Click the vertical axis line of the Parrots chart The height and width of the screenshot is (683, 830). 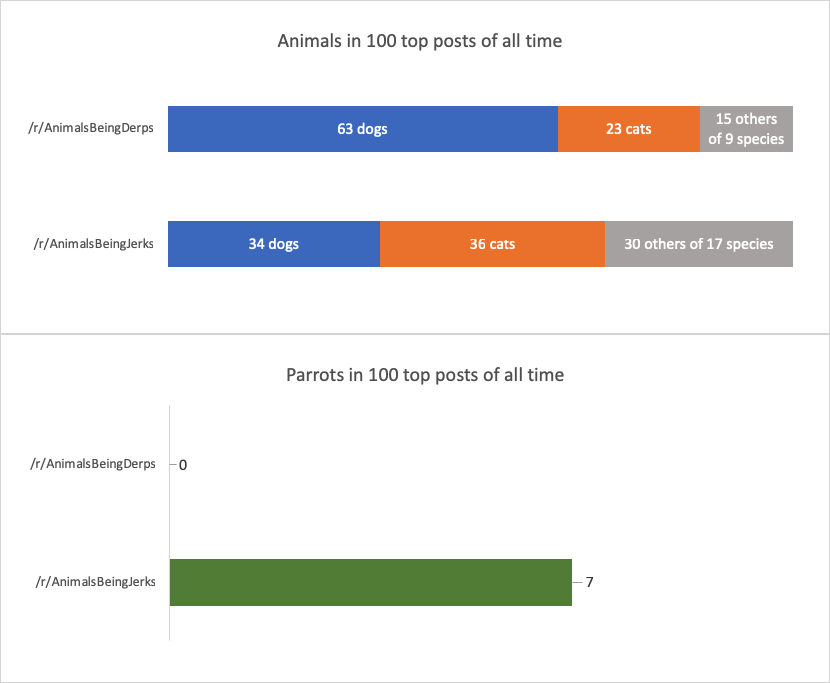click(170, 520)
